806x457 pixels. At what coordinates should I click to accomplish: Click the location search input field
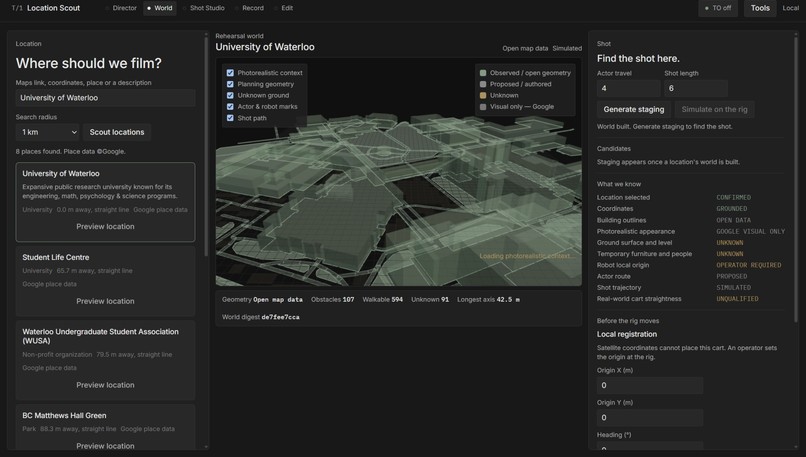coord(105,98)
